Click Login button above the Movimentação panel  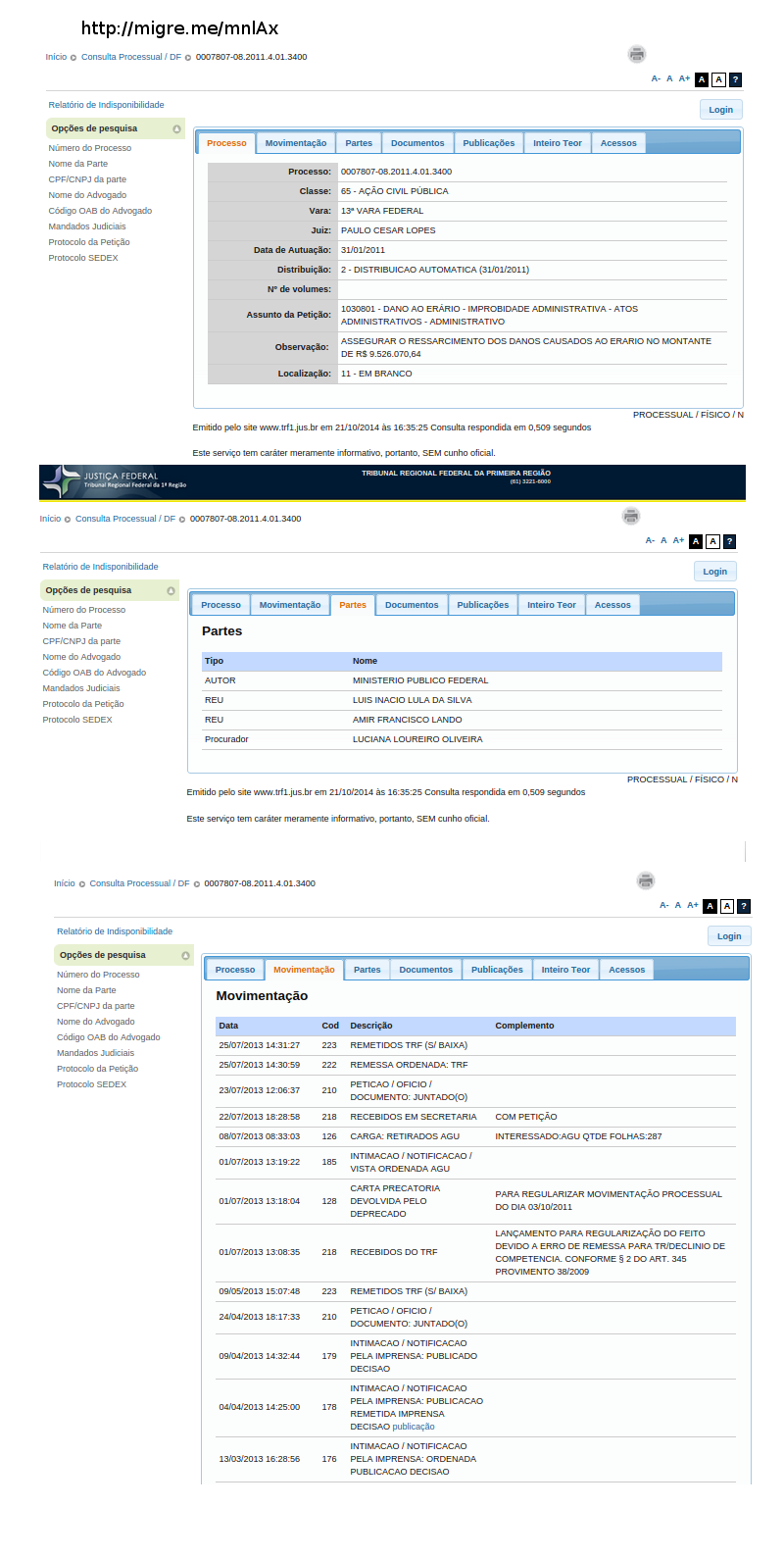point(729,936)
